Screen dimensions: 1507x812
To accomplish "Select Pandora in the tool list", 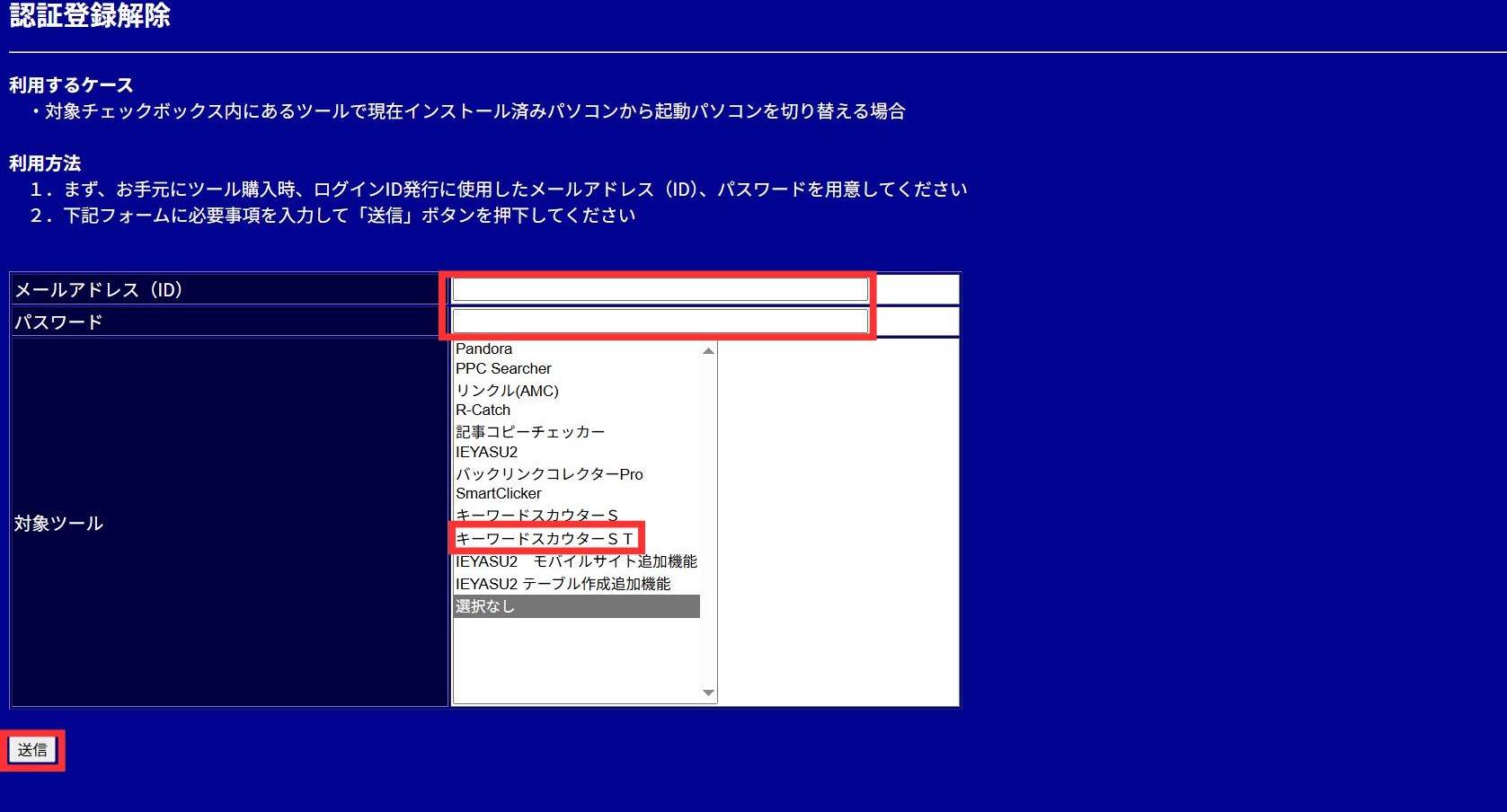I will (483, 349).
